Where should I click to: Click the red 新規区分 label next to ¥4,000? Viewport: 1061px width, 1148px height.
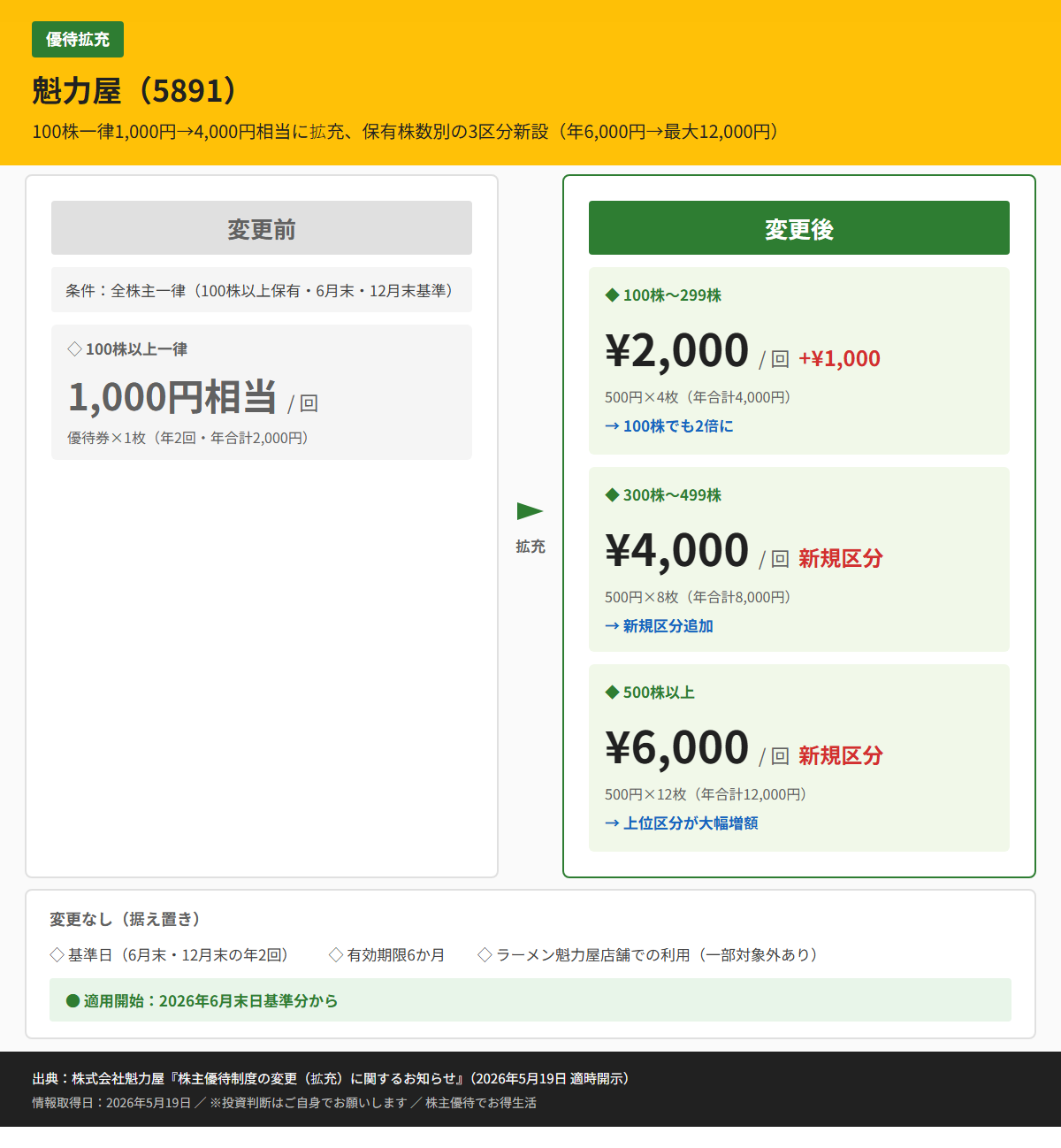coord(841,558)
